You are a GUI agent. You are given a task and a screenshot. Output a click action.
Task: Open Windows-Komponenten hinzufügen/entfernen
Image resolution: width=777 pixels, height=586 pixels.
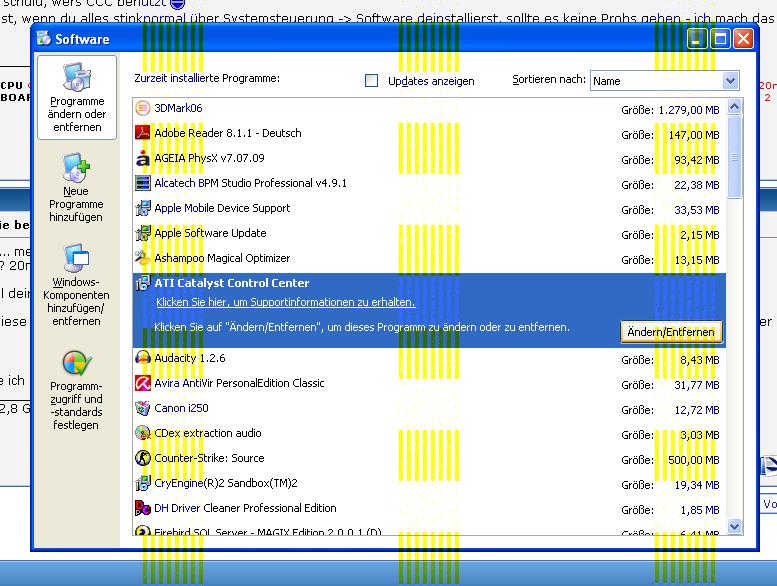76,284
